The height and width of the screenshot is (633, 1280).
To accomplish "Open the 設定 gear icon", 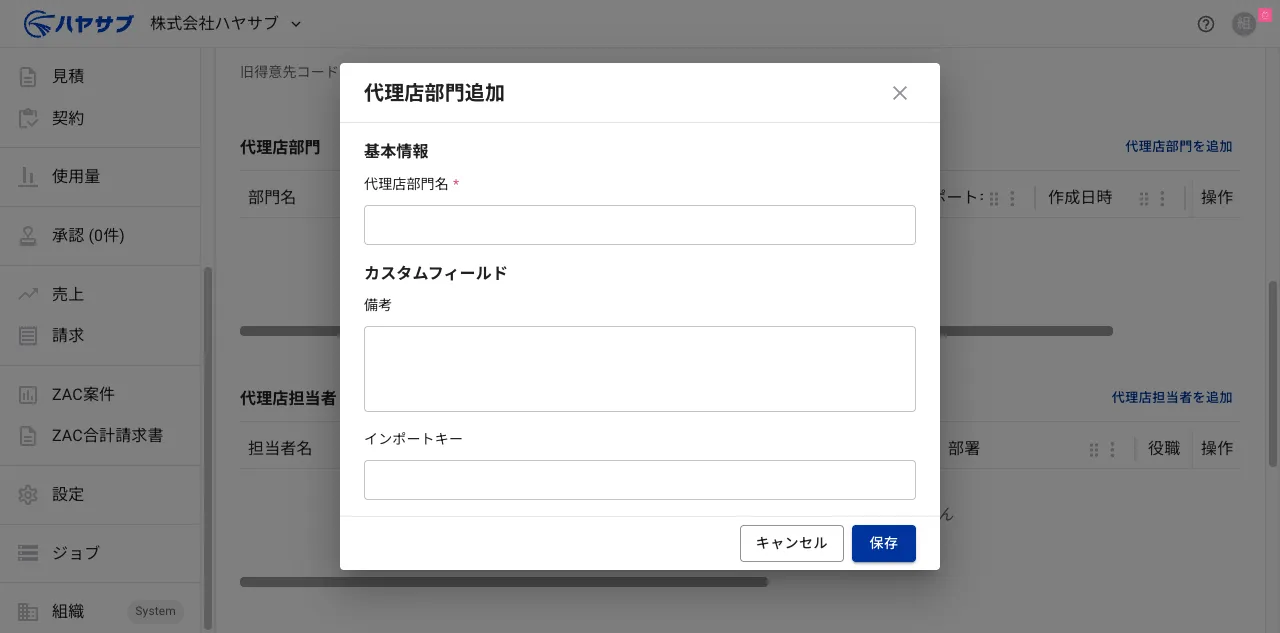I will tap(28, 494).
